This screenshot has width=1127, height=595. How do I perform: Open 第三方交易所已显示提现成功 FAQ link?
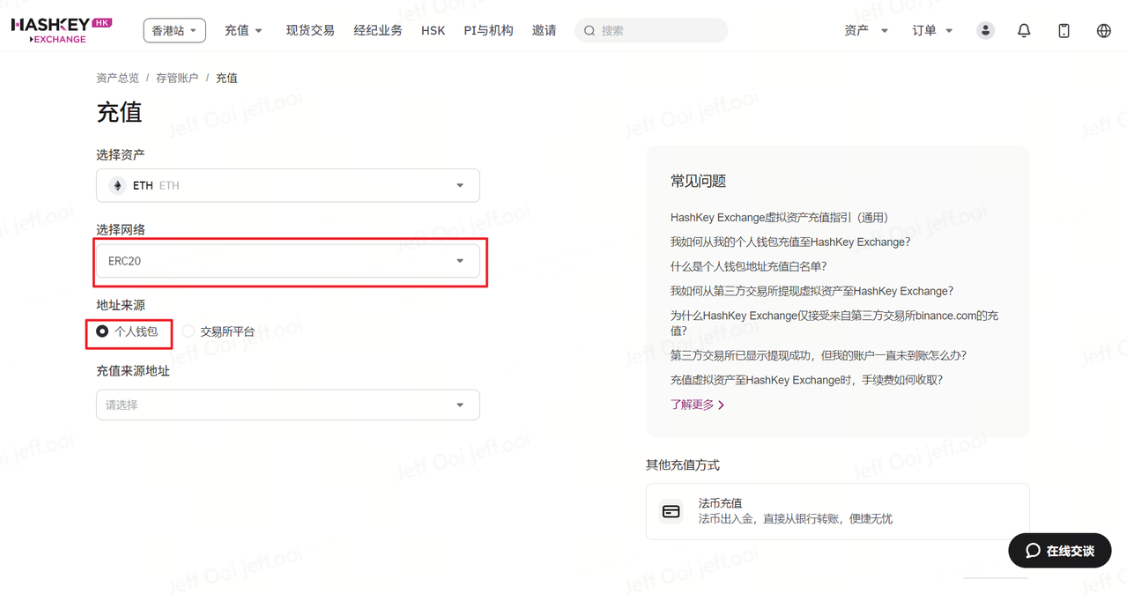click(818, 355)
